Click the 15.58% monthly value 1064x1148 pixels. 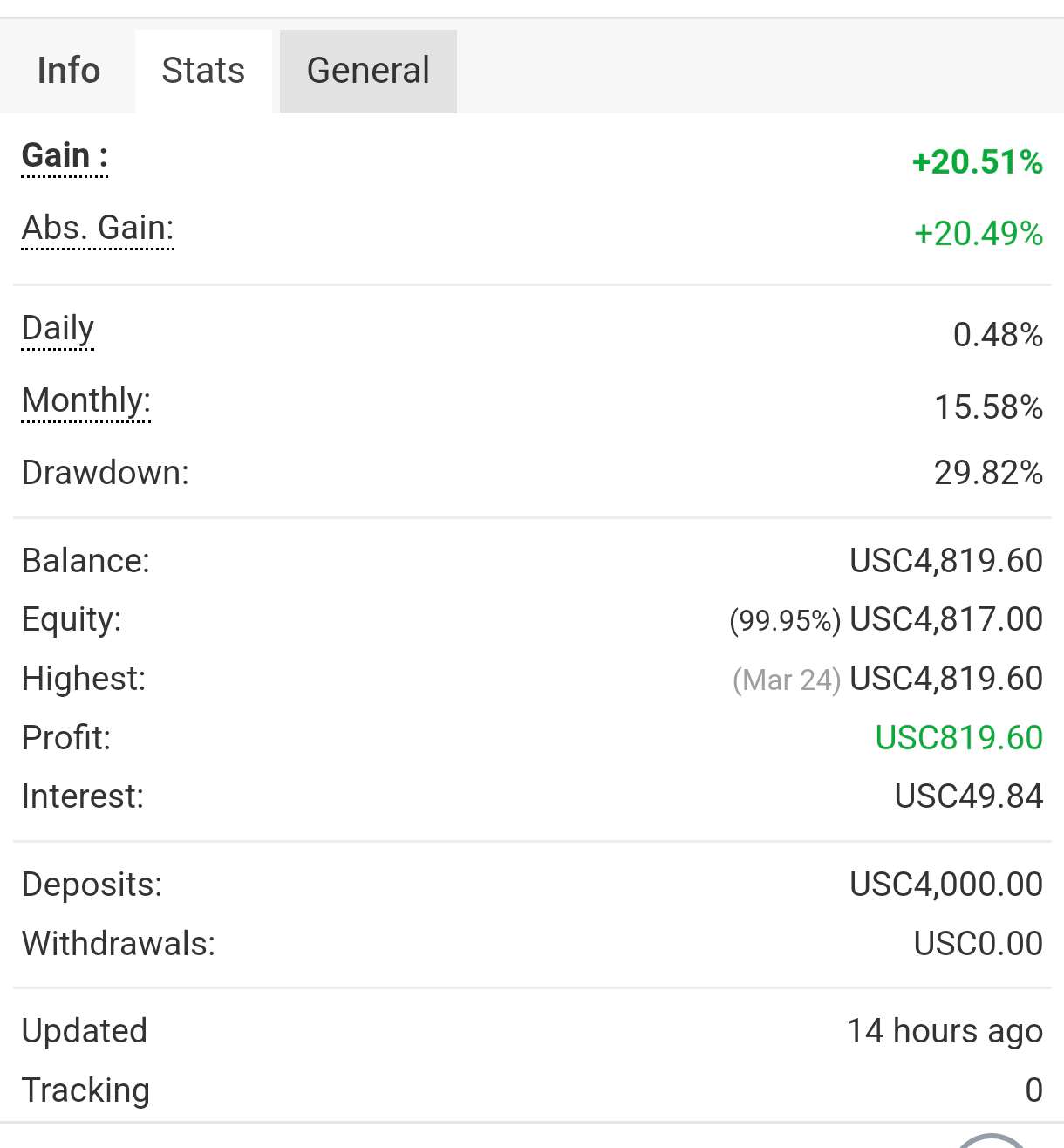point(988,407)
